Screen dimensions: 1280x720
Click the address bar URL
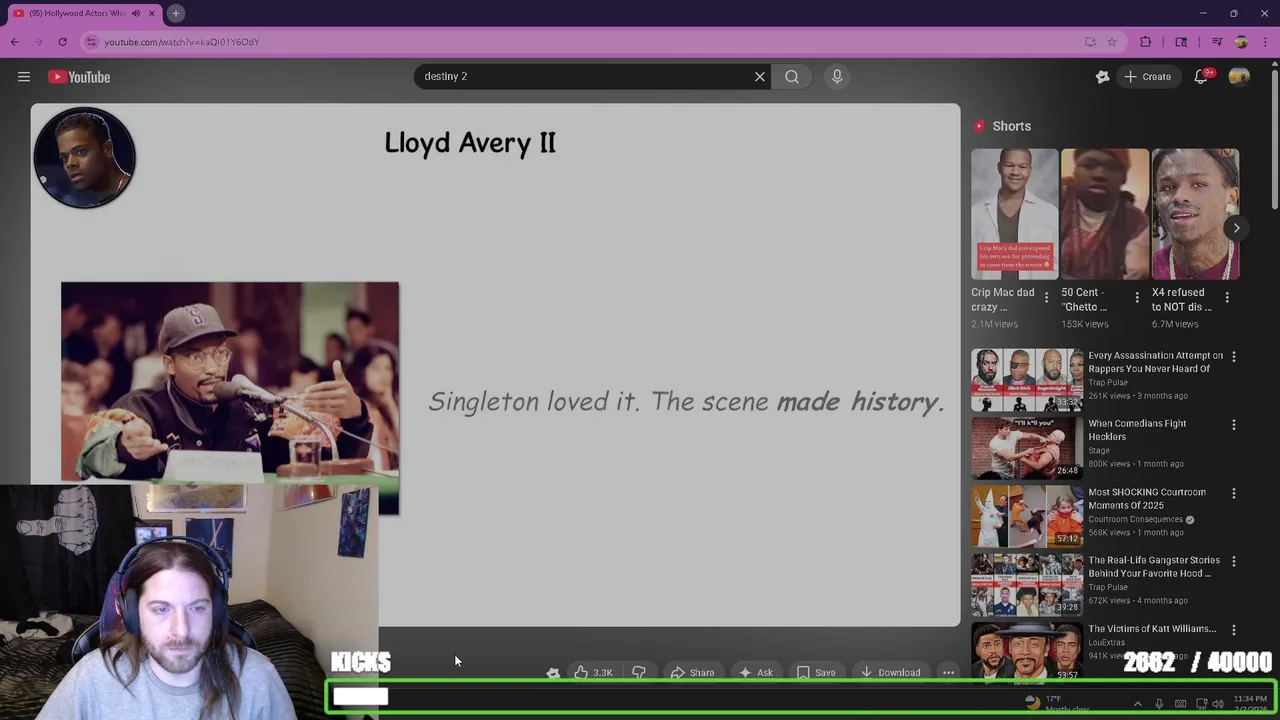tap(181, 42)
